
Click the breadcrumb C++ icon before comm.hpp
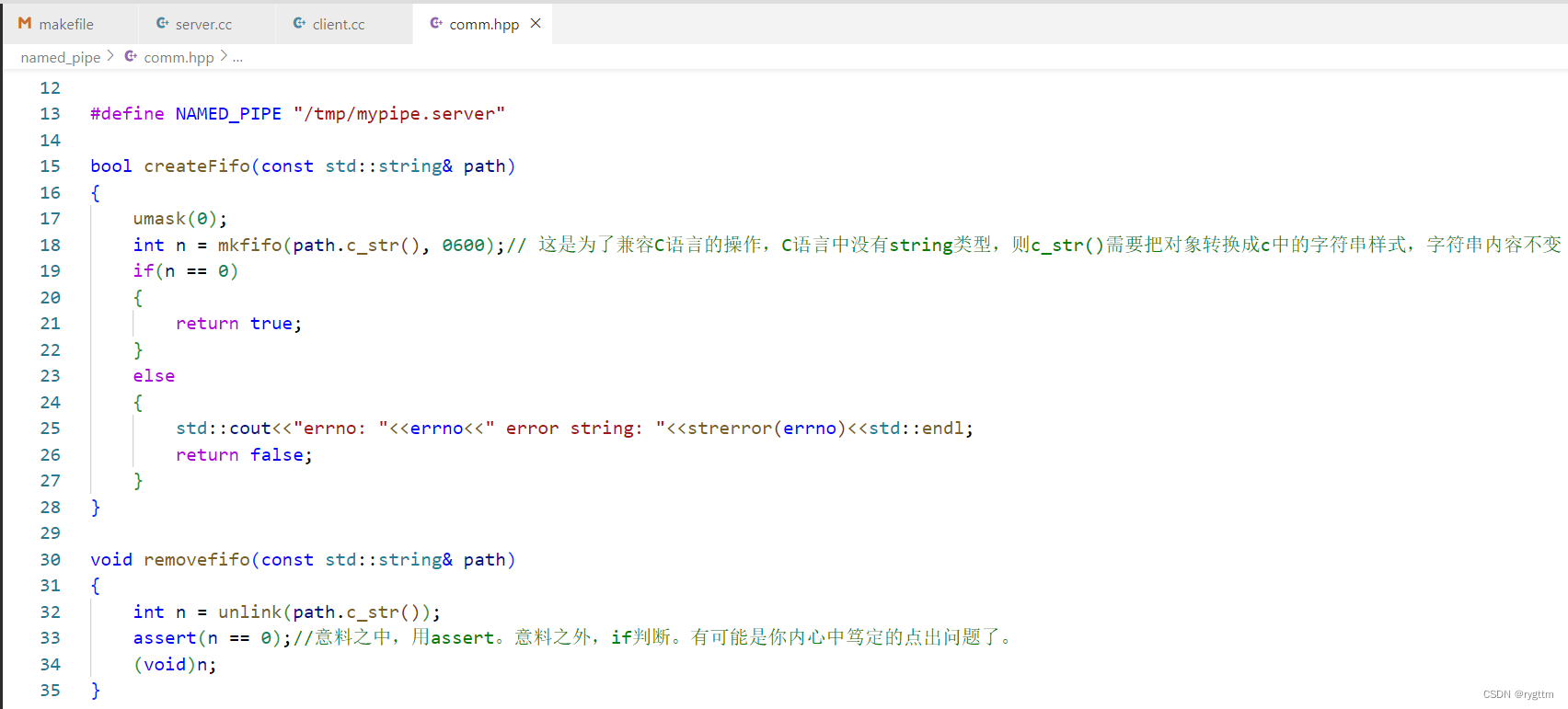click(131, 56)
